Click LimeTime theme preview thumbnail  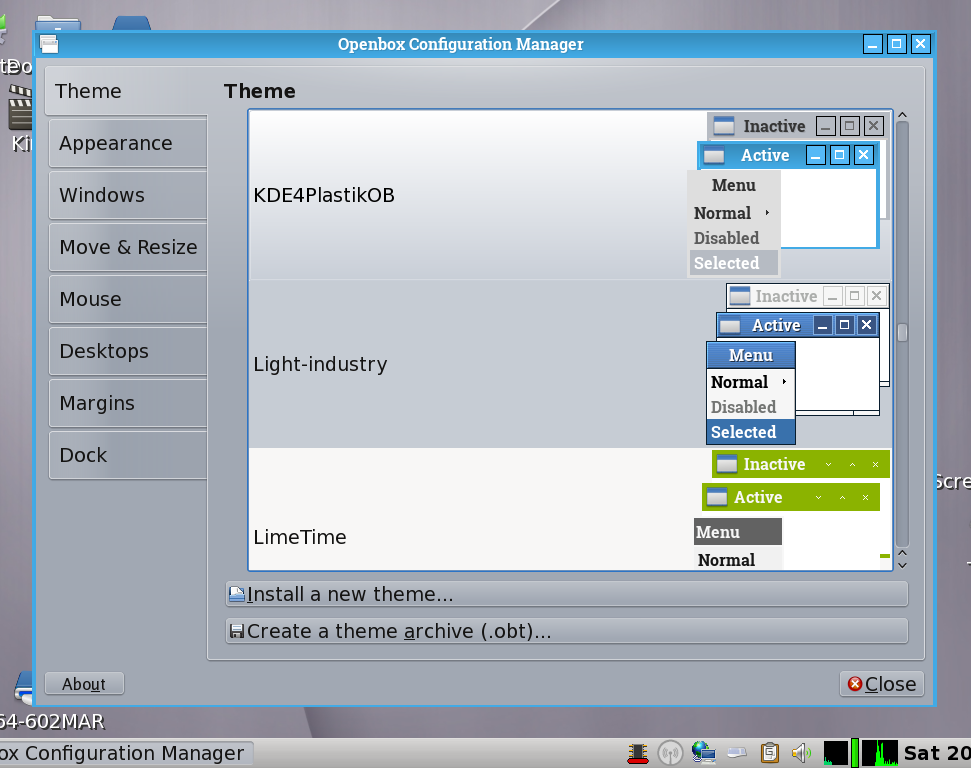(x=792, y=510)
